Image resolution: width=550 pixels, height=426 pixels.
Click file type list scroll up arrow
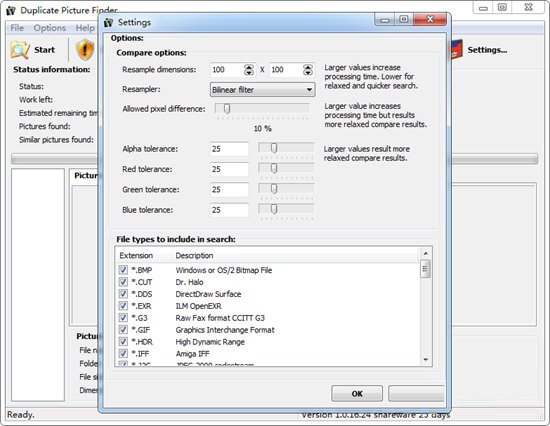pos(425,253)
